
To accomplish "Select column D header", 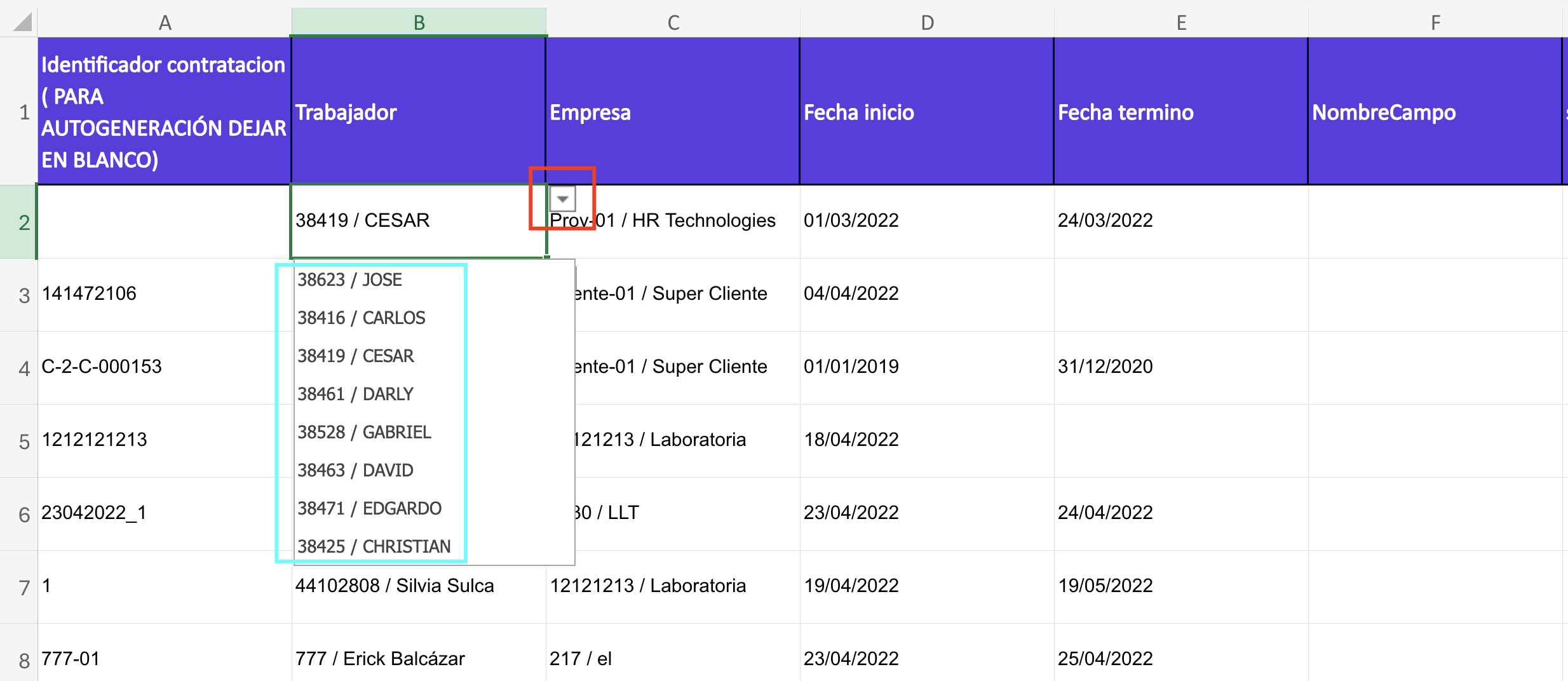I will [927, 22].
